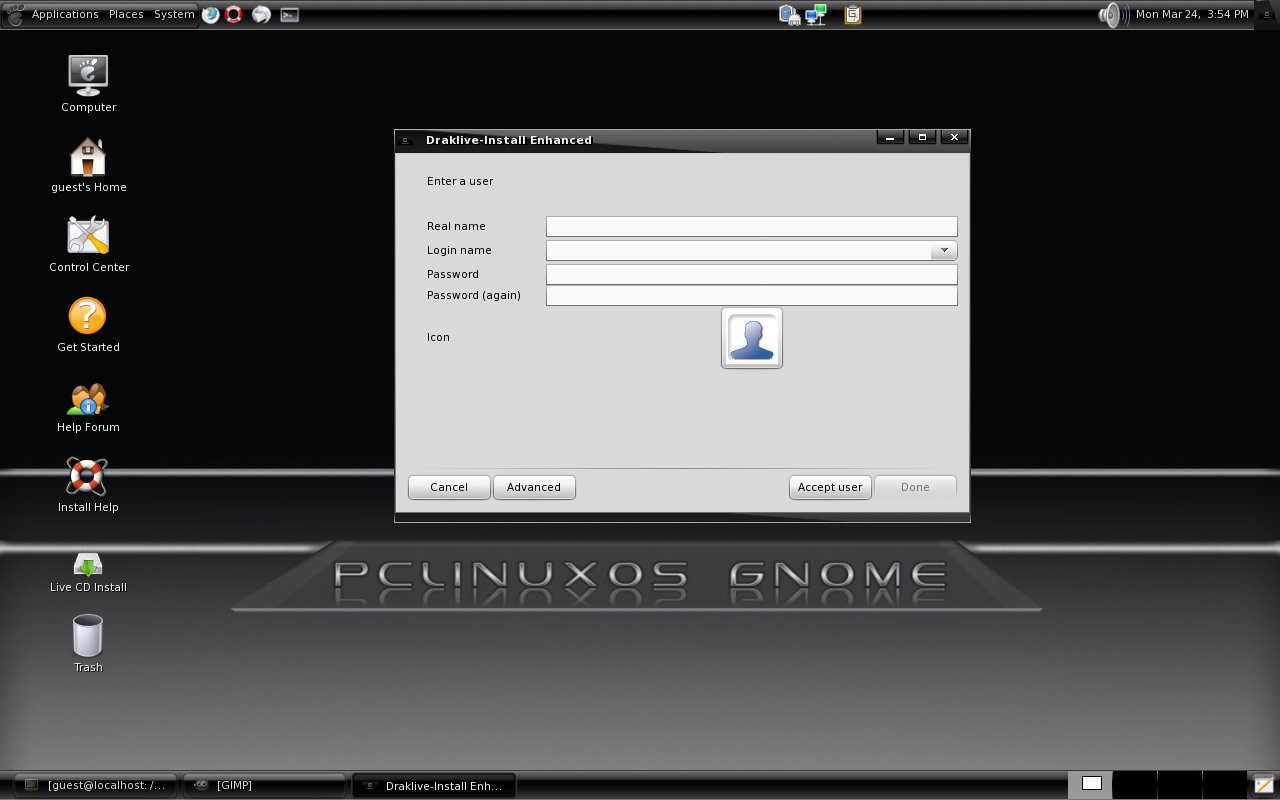
Task: Open the System menu
Action: pos(174,14)
